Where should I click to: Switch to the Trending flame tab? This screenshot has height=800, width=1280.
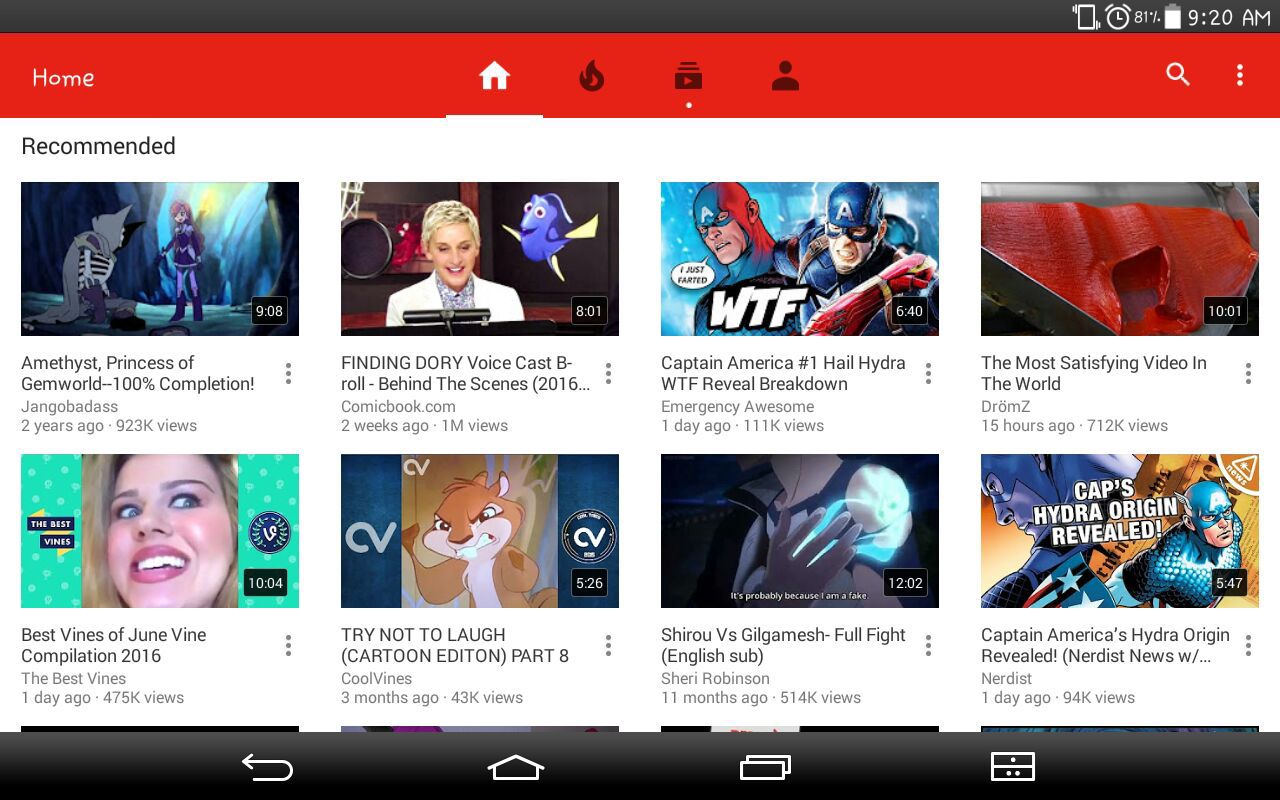click(592, 76)
